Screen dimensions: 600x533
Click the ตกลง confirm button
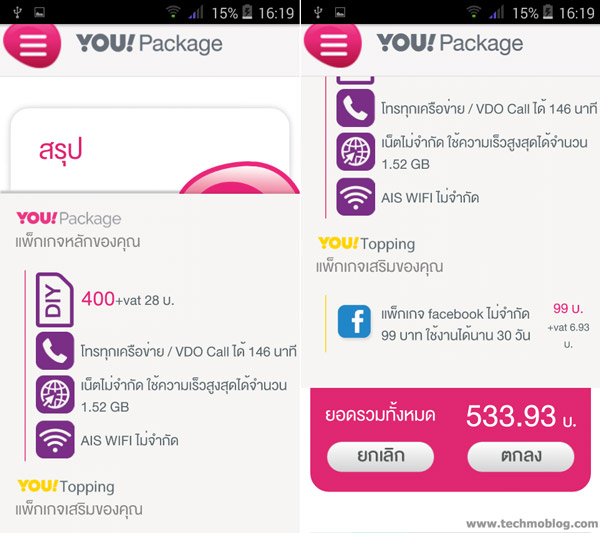point(521,456)
